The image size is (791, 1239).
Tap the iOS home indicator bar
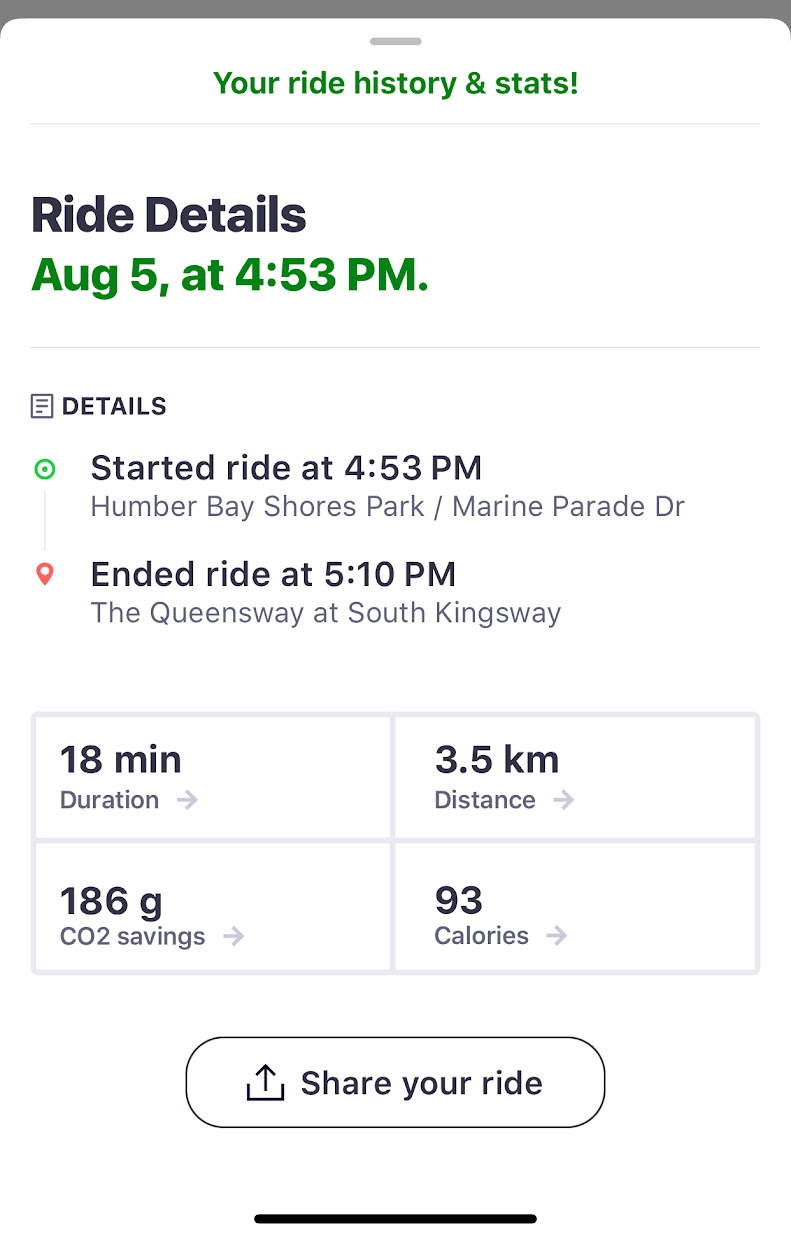tap(395, 1219)
